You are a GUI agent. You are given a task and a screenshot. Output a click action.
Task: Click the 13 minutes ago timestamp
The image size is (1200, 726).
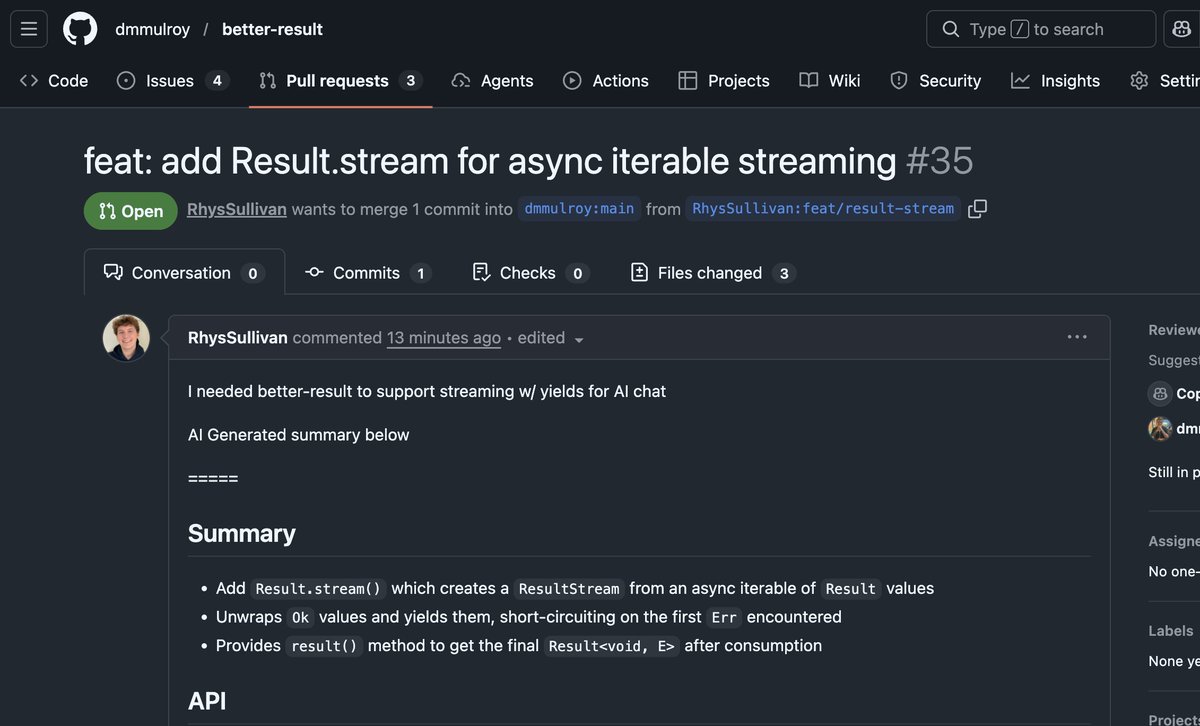[x=444, y=338]
